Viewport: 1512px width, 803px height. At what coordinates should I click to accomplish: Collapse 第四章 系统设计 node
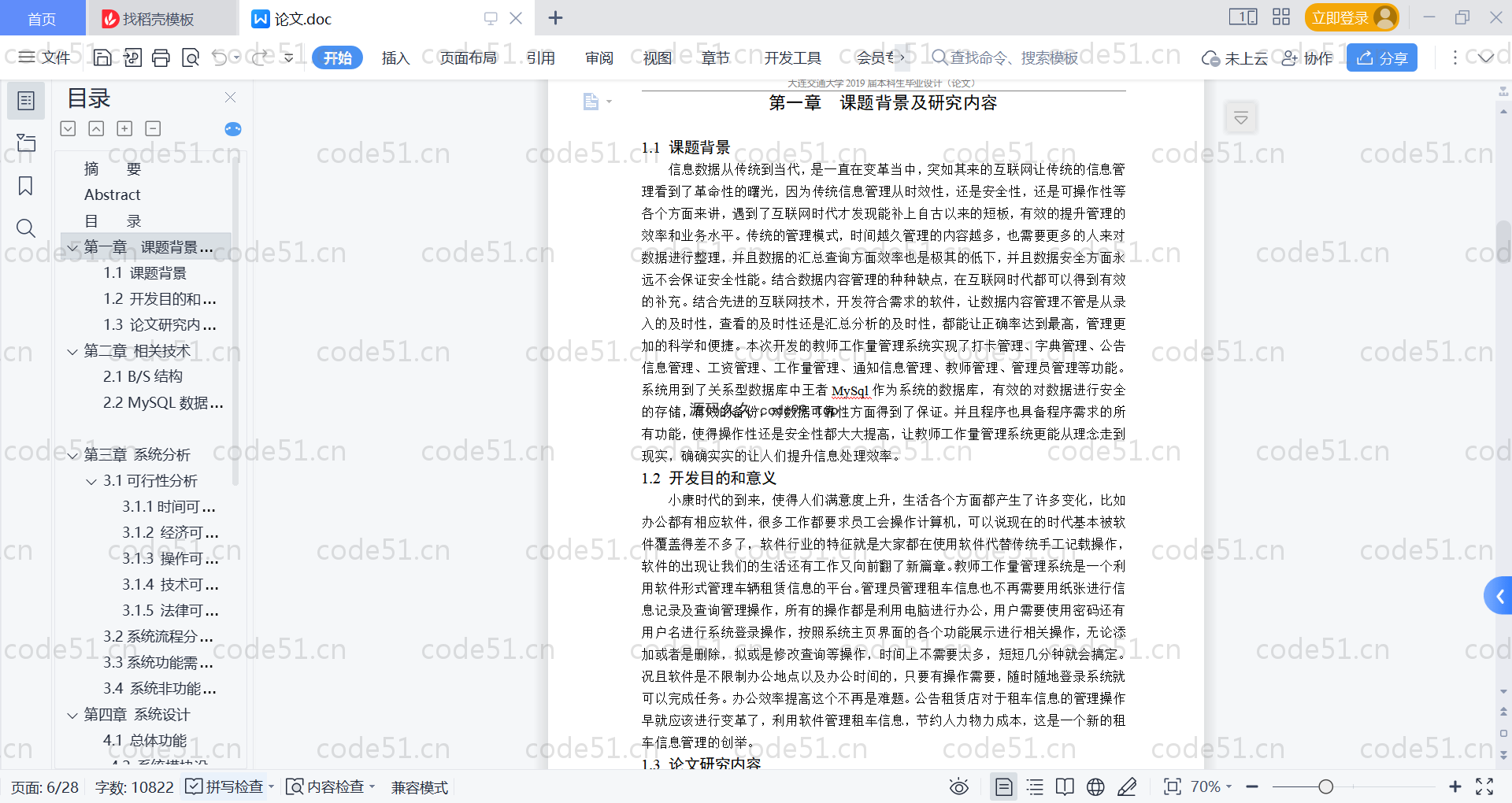click(x=72, y=715)
